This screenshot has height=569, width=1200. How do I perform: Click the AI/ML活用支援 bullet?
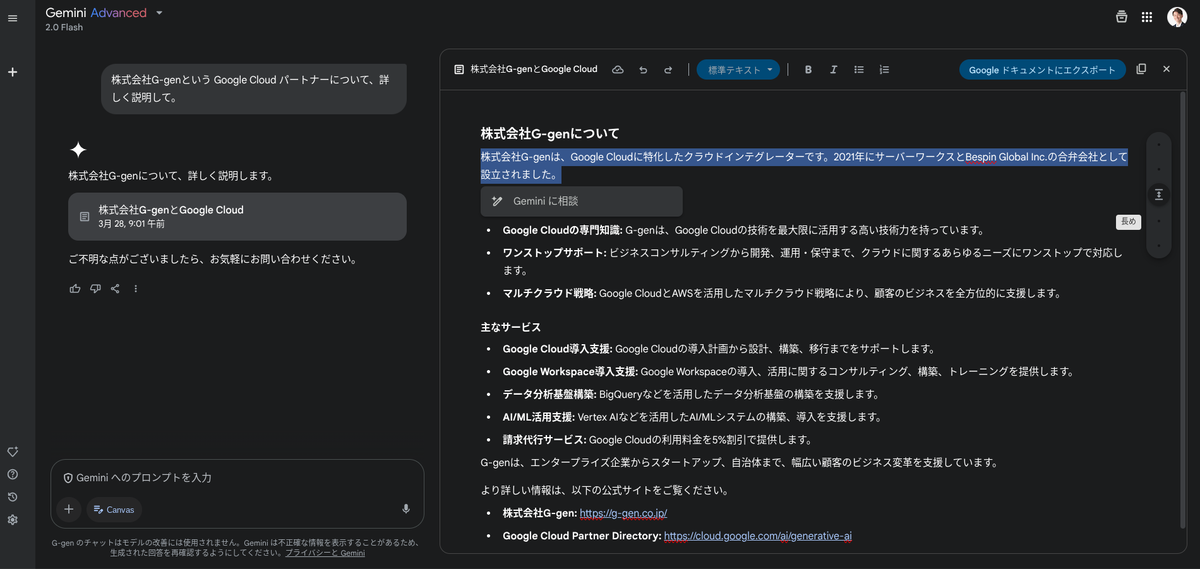[692, 417]
